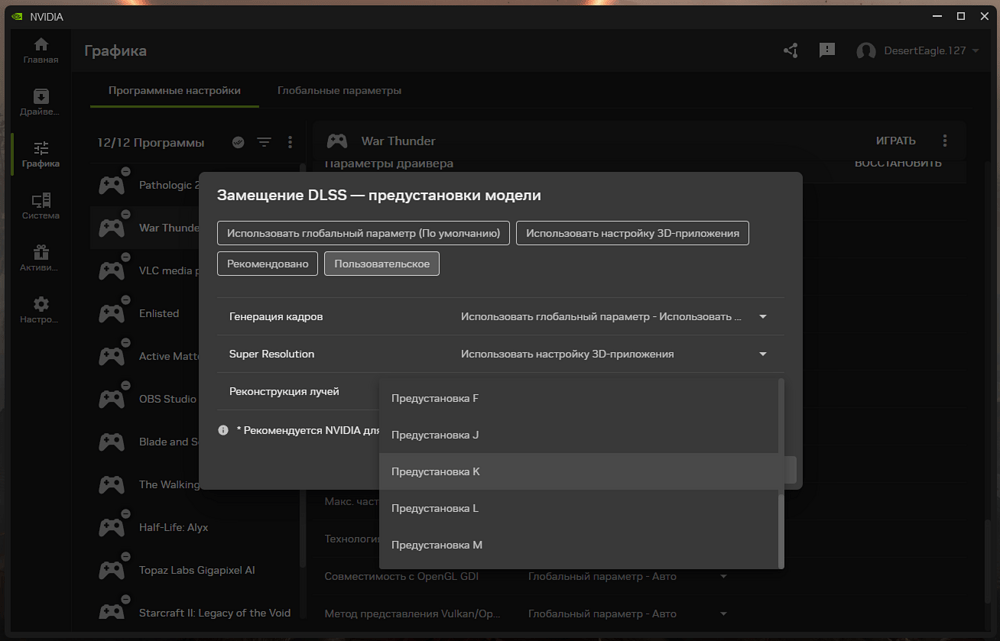Click the info icon near NVIDIA recommendation
This screenshot has height=641, width=1000.
[x=223, y=430]
